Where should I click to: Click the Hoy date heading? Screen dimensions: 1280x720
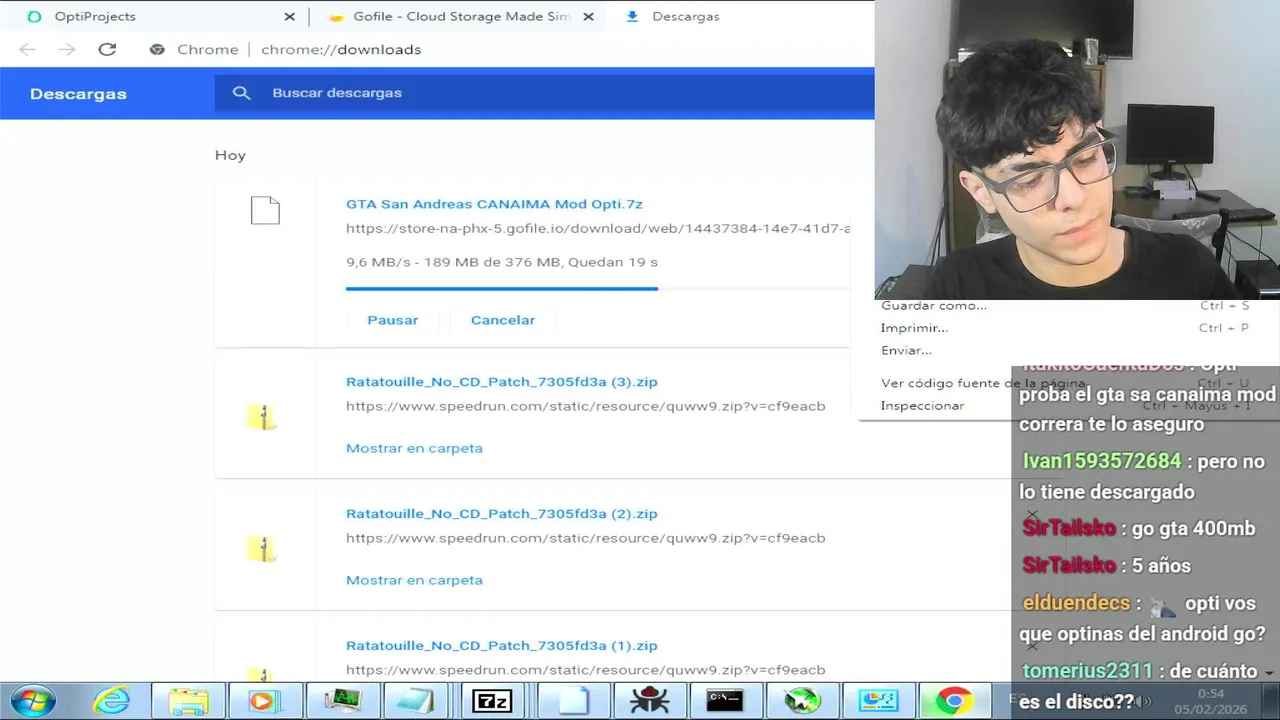tap(230, 155)
